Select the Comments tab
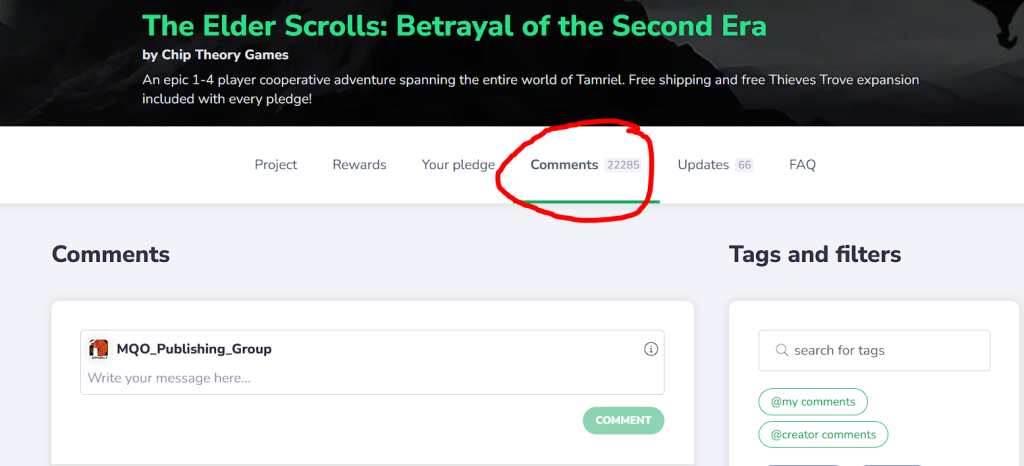This screenshot has width=1024, height=466. coord(564,165)
